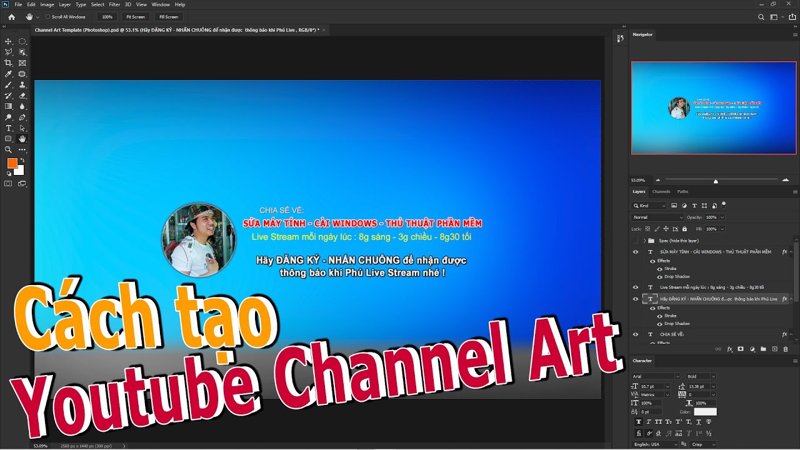The width and height of the screenshot is (800, 450).
Task: Click the 100% zoom button
Action: (x=107, y=17)
